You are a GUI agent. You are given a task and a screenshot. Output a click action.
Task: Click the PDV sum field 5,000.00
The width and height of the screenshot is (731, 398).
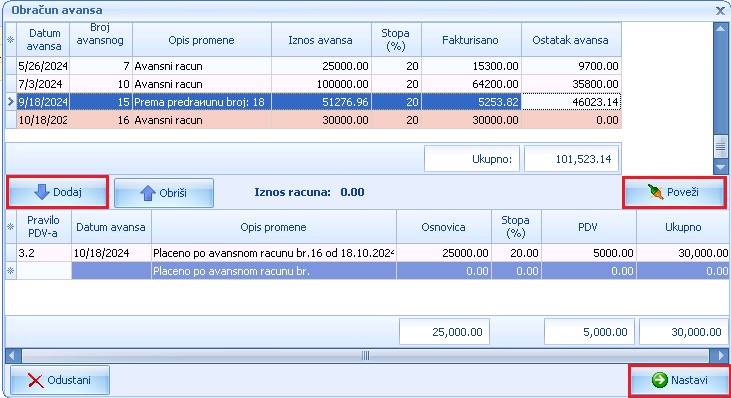pyautogui.click(x=589, y=332)
